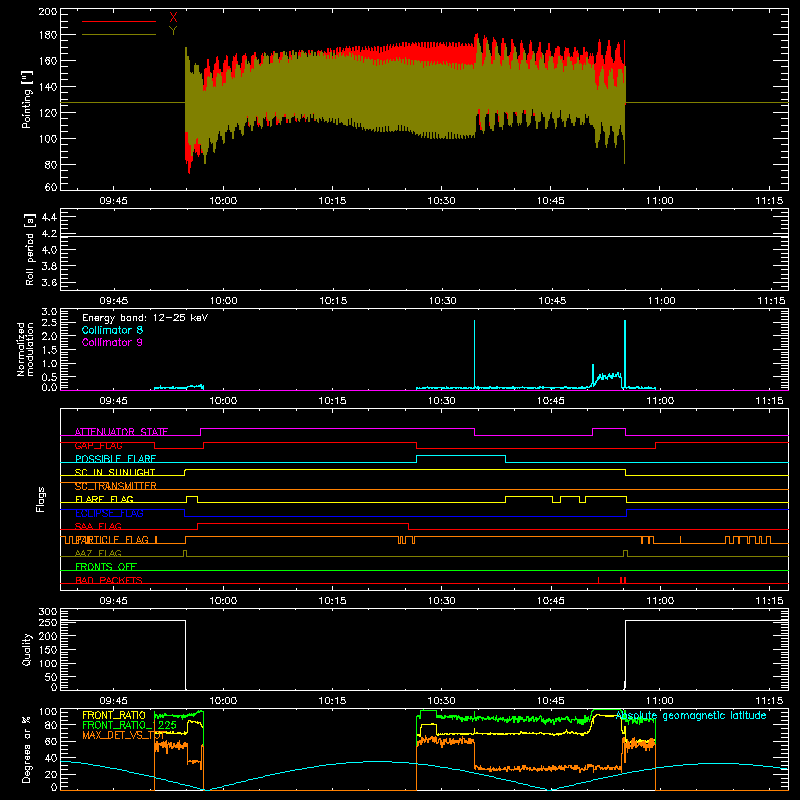Select the GAP_FLAG label
Viewport: 800px width, 800px height.
98,445
